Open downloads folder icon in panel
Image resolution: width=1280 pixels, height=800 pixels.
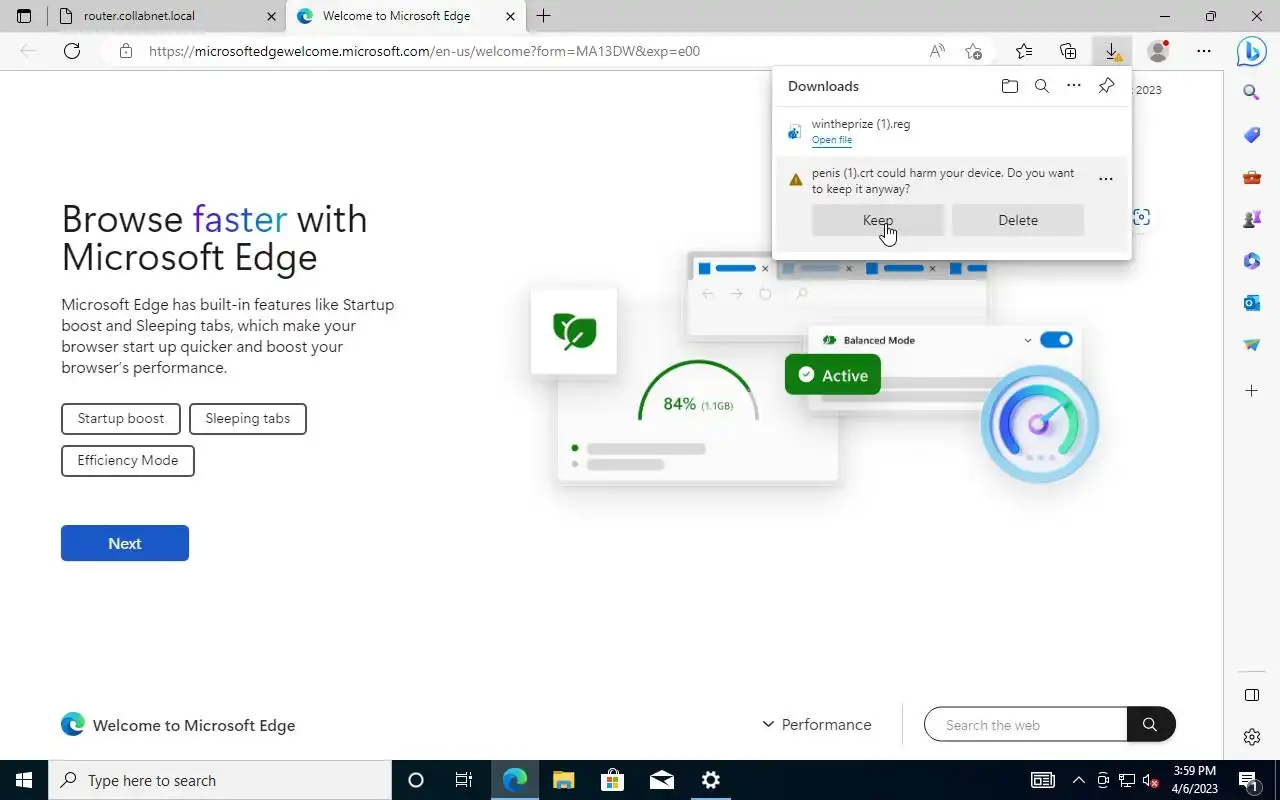1010,86
